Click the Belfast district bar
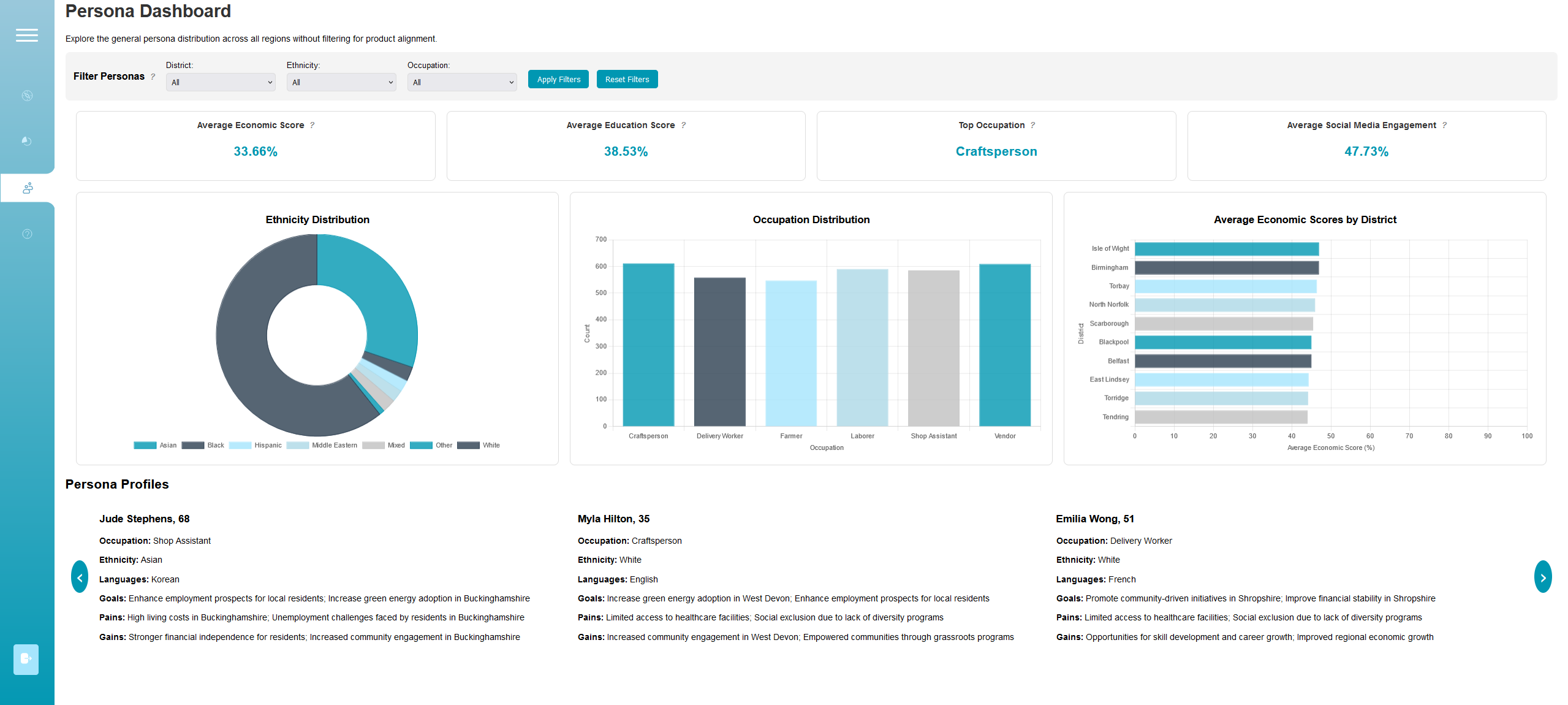Screen dimensions: 1568x705 click(1223, 361)
